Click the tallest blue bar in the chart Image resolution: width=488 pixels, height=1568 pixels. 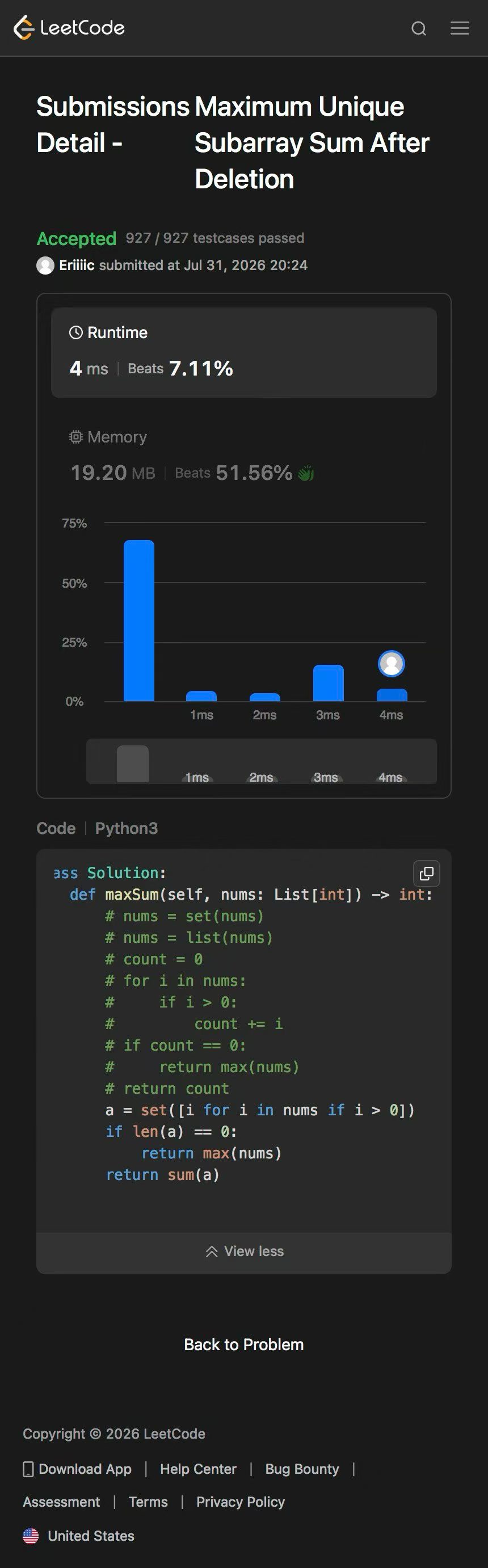coord(138,620)
